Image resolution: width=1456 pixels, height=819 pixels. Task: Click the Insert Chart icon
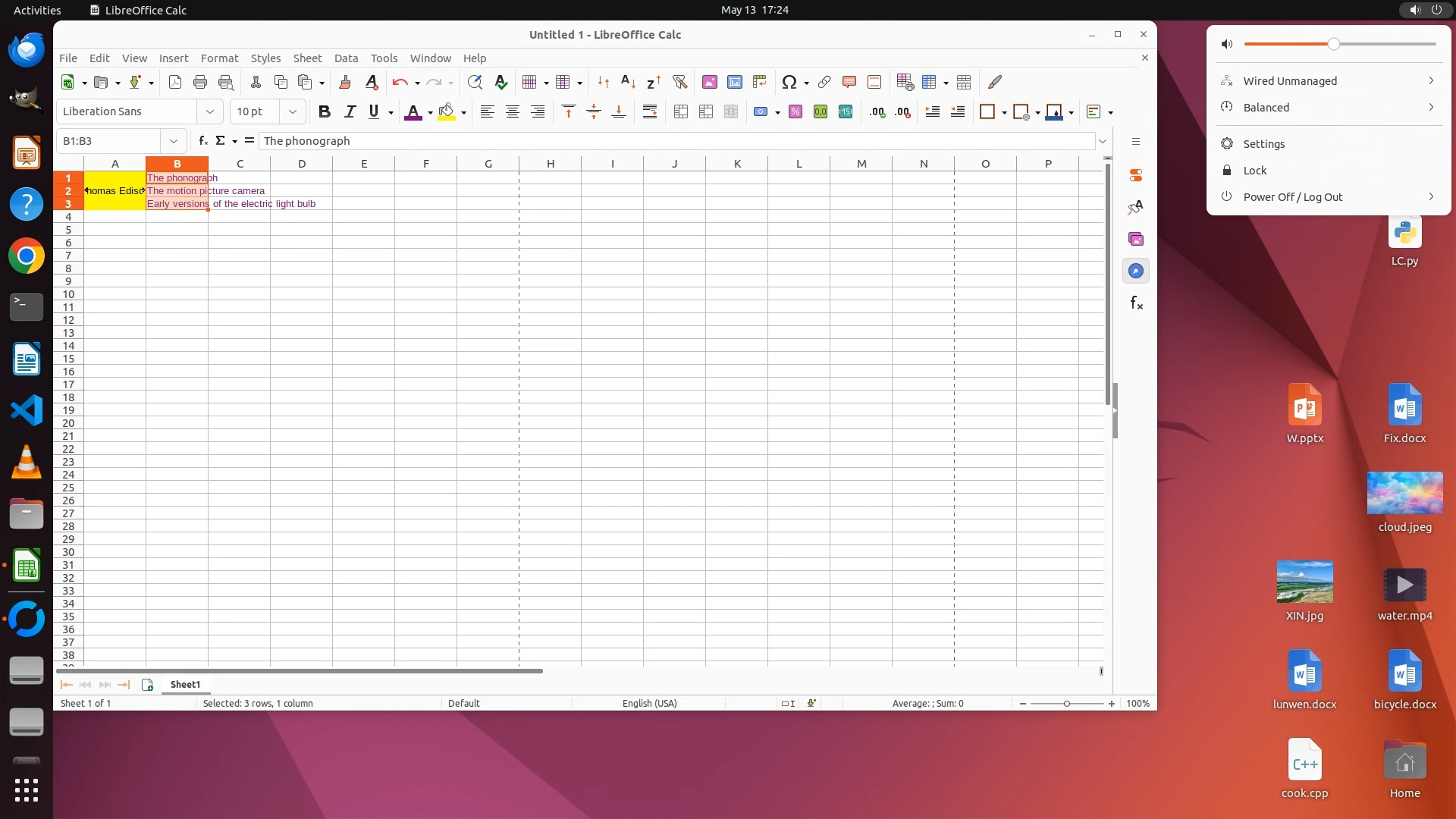point(734,82)
